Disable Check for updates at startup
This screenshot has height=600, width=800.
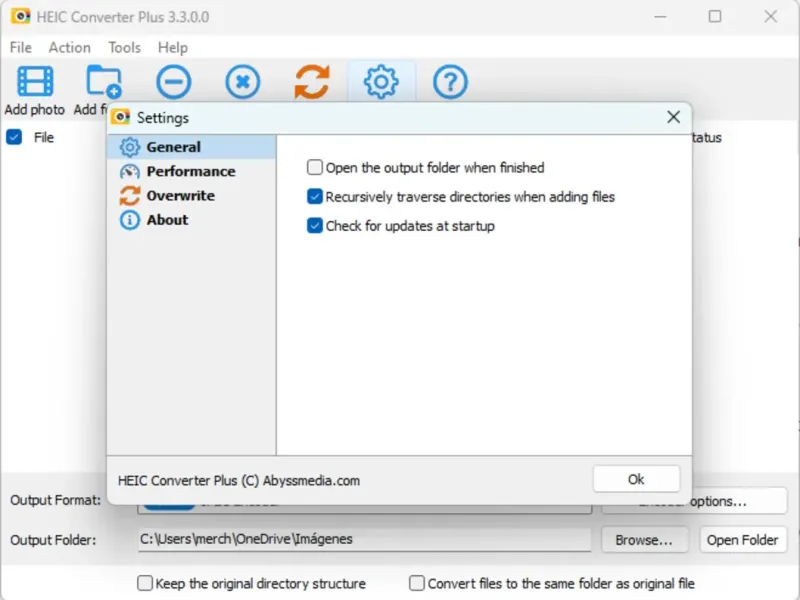click(315, 226)
